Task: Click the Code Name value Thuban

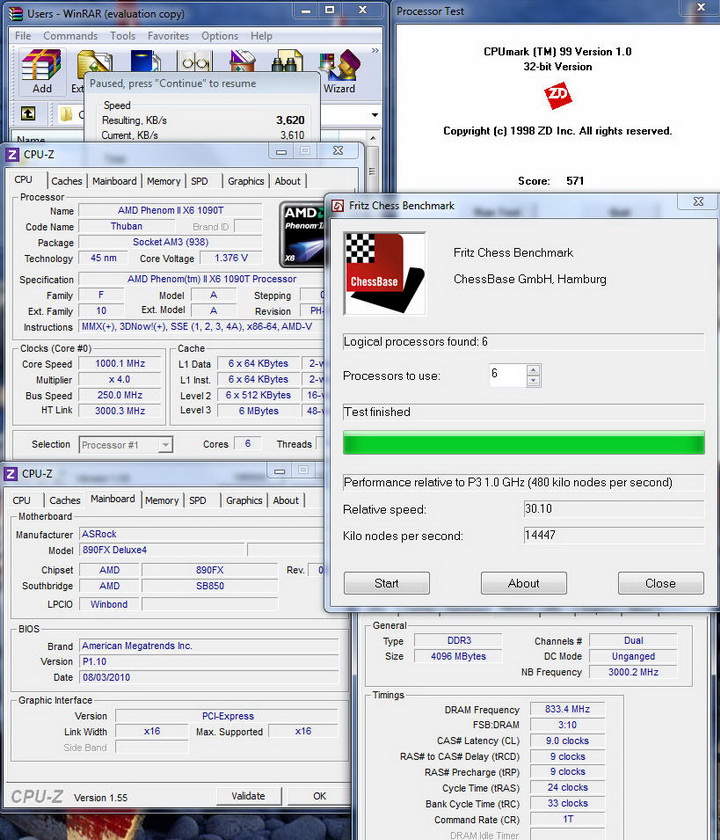Action: (x=126, y=226)
